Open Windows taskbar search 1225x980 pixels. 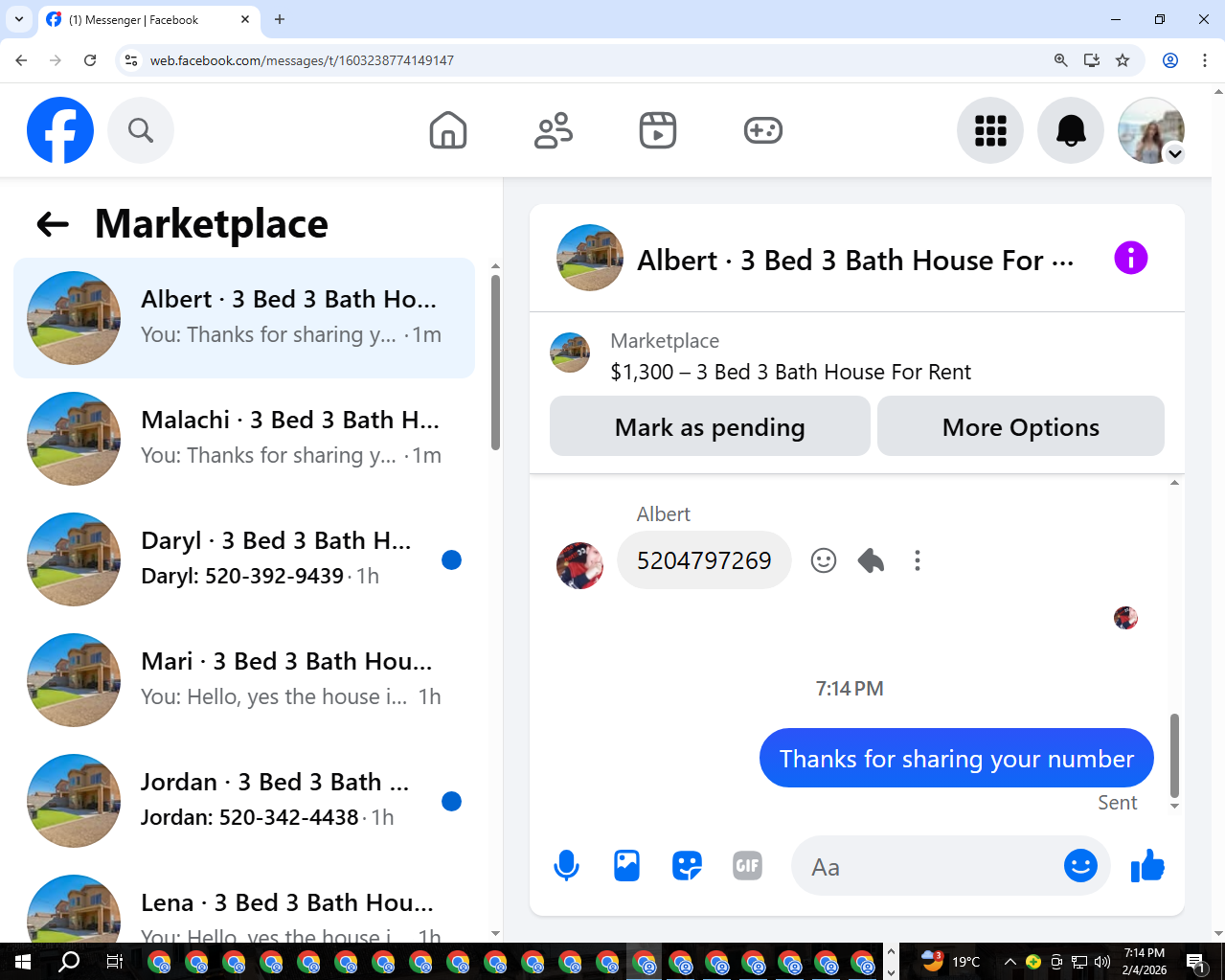coord(69,962)
